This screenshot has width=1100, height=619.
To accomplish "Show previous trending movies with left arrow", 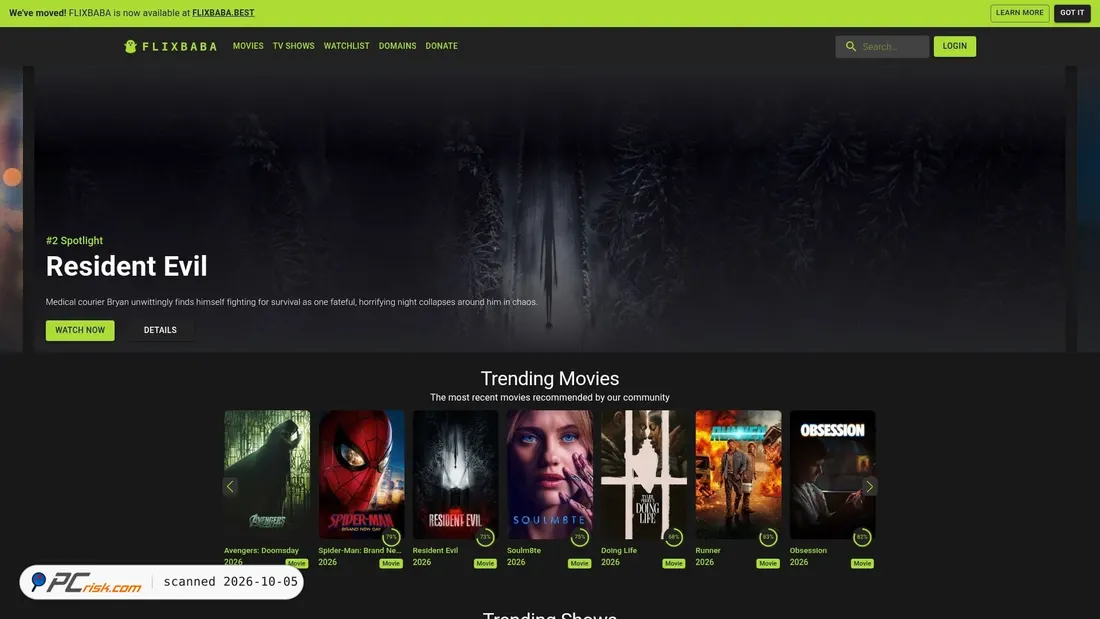I will [230, 486].
